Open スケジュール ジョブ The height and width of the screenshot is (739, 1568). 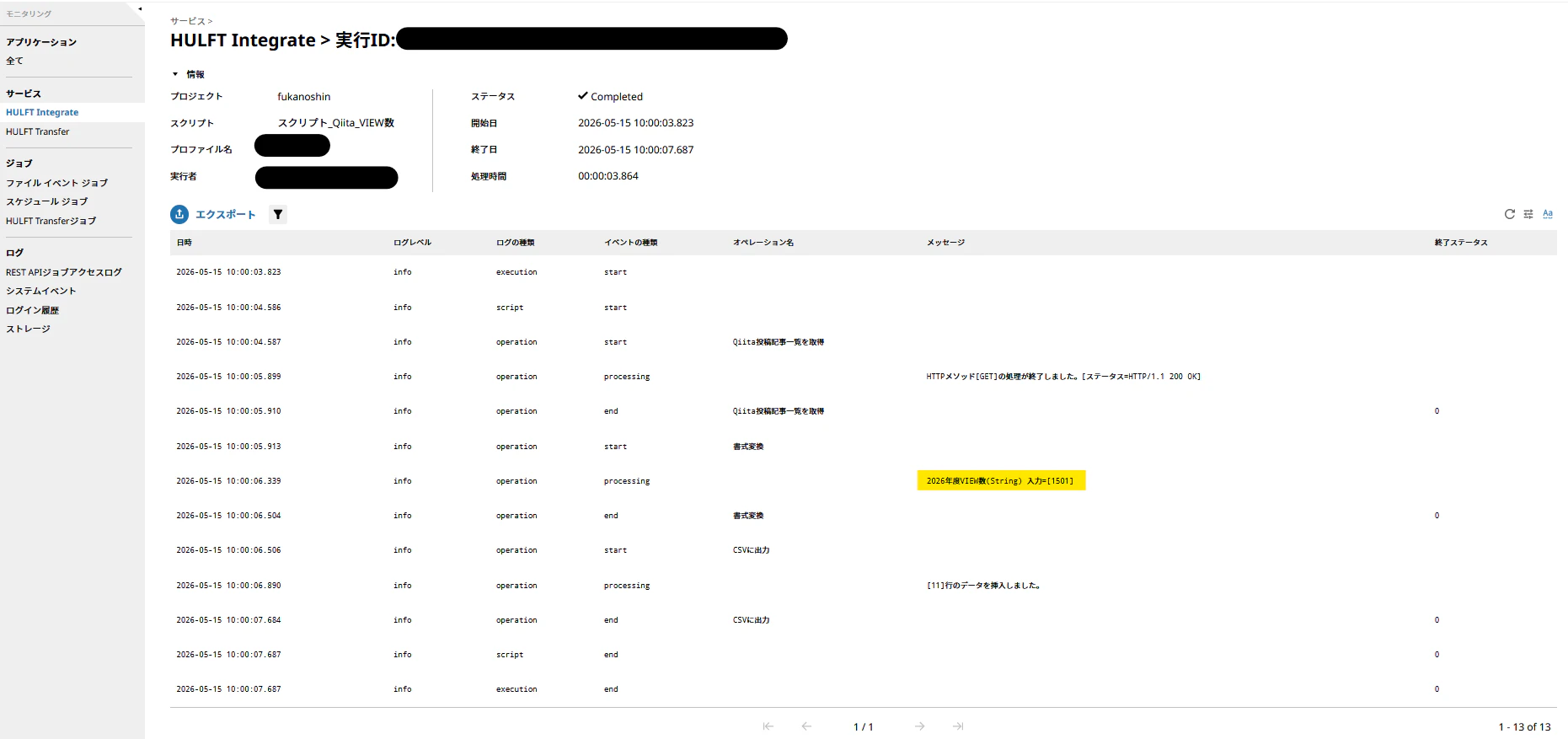tap(47, 201)
